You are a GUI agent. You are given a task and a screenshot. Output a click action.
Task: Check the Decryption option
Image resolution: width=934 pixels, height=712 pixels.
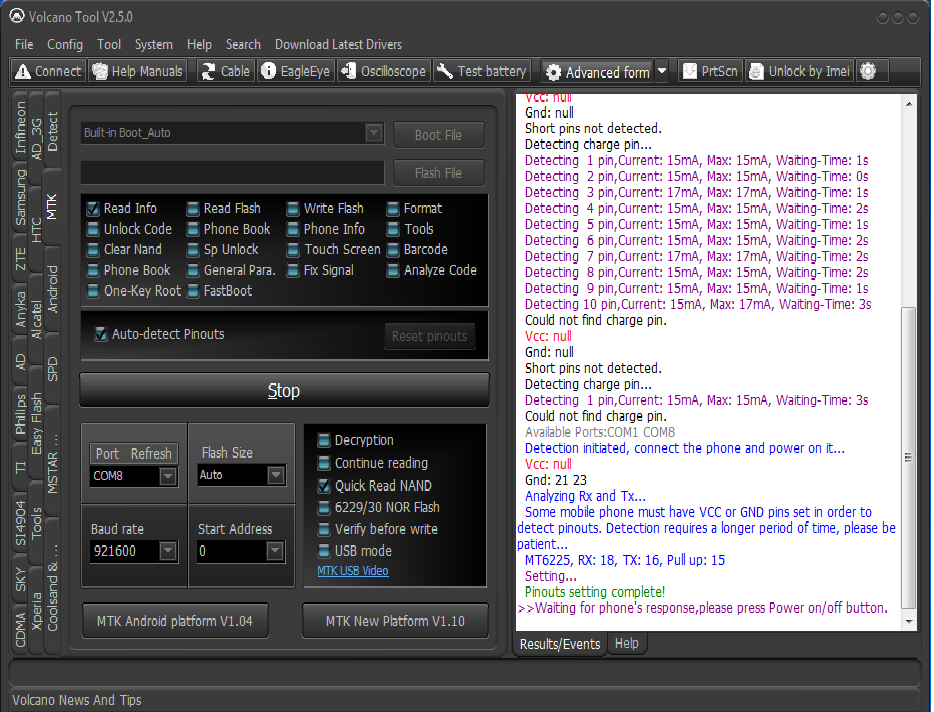pyautogui.click(x=324, y=440)
